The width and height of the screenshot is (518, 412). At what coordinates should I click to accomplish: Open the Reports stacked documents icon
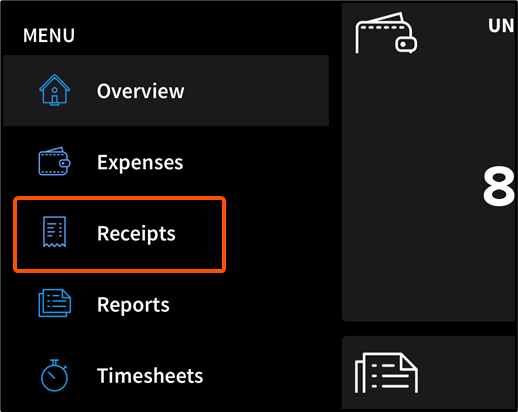(x=55, y=303)
